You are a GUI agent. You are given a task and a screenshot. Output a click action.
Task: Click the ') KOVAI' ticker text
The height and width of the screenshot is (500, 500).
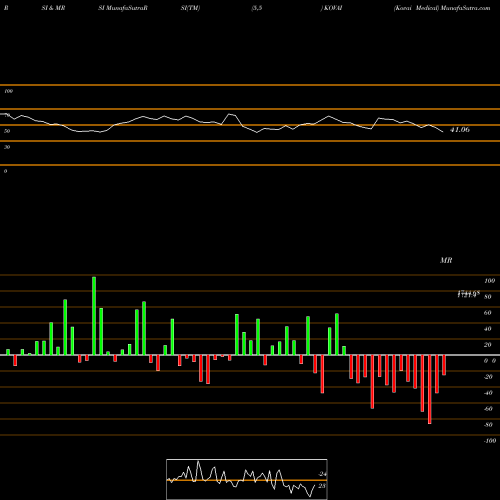(331, 8)
